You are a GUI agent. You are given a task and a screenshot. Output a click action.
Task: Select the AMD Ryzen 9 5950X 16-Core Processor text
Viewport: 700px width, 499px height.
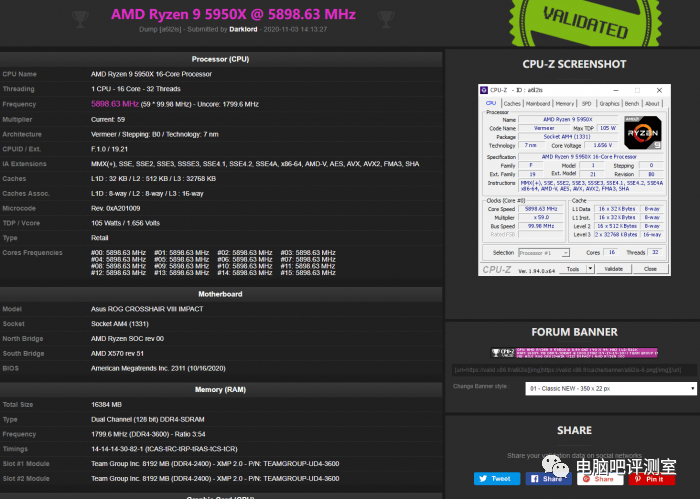pos(151,74)
